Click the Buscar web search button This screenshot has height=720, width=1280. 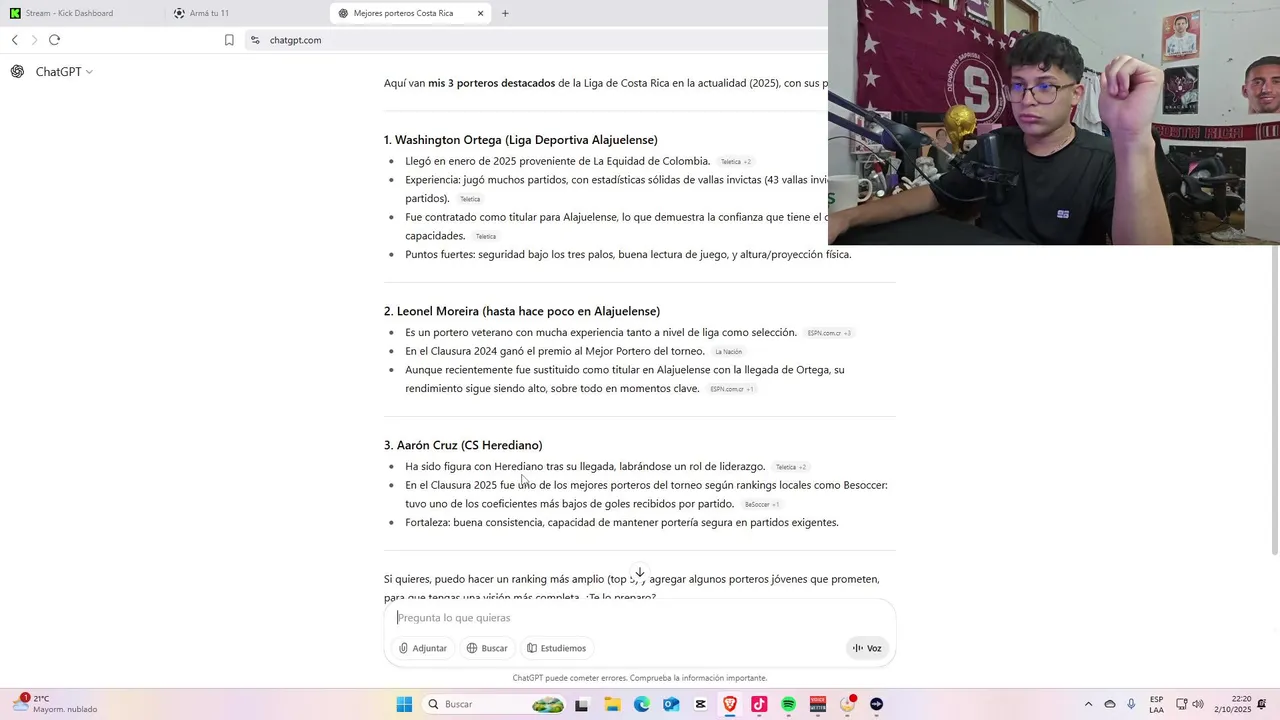(x=487, y=648)
